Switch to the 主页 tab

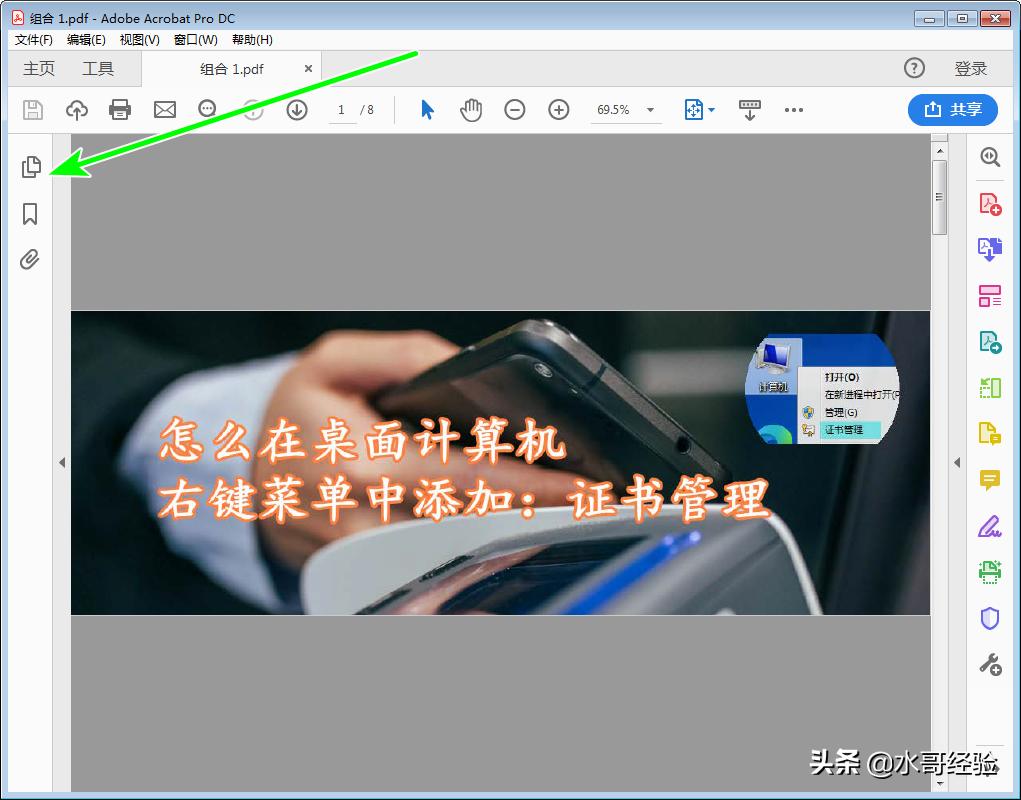tap(38, 68)
